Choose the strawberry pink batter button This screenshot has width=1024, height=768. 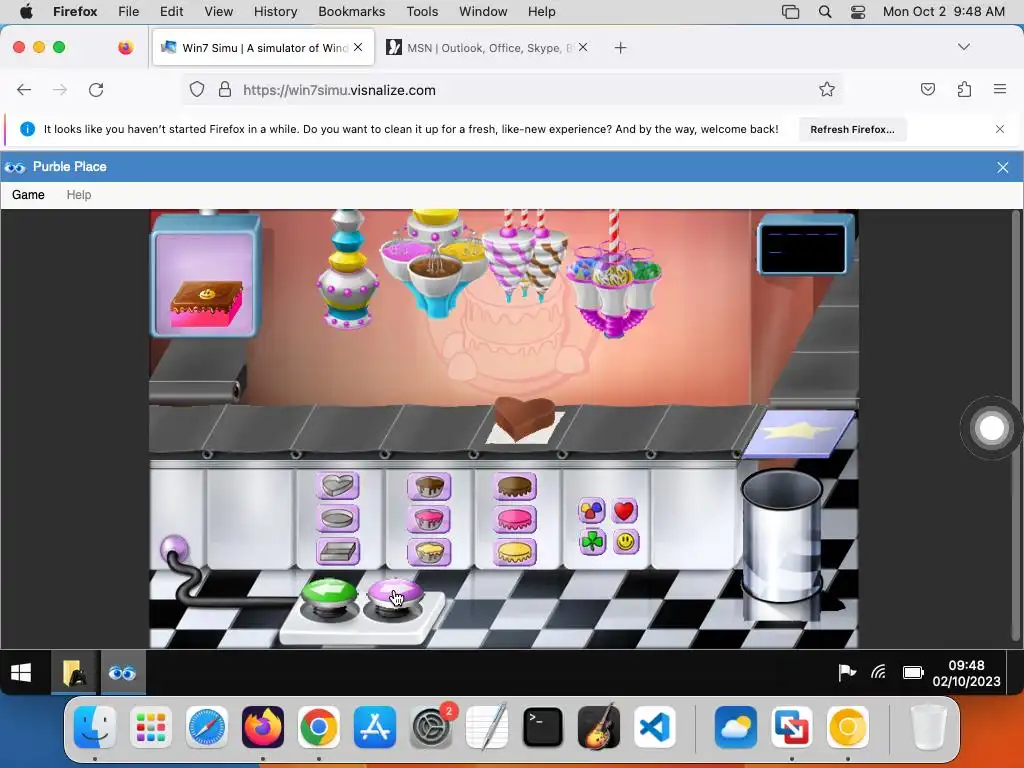(x=428, y=519)
